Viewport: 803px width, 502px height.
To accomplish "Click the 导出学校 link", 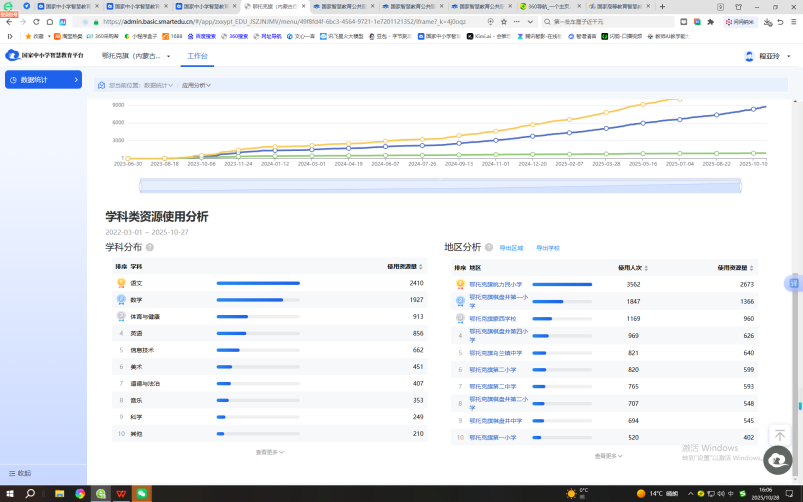I will (548, 247).
